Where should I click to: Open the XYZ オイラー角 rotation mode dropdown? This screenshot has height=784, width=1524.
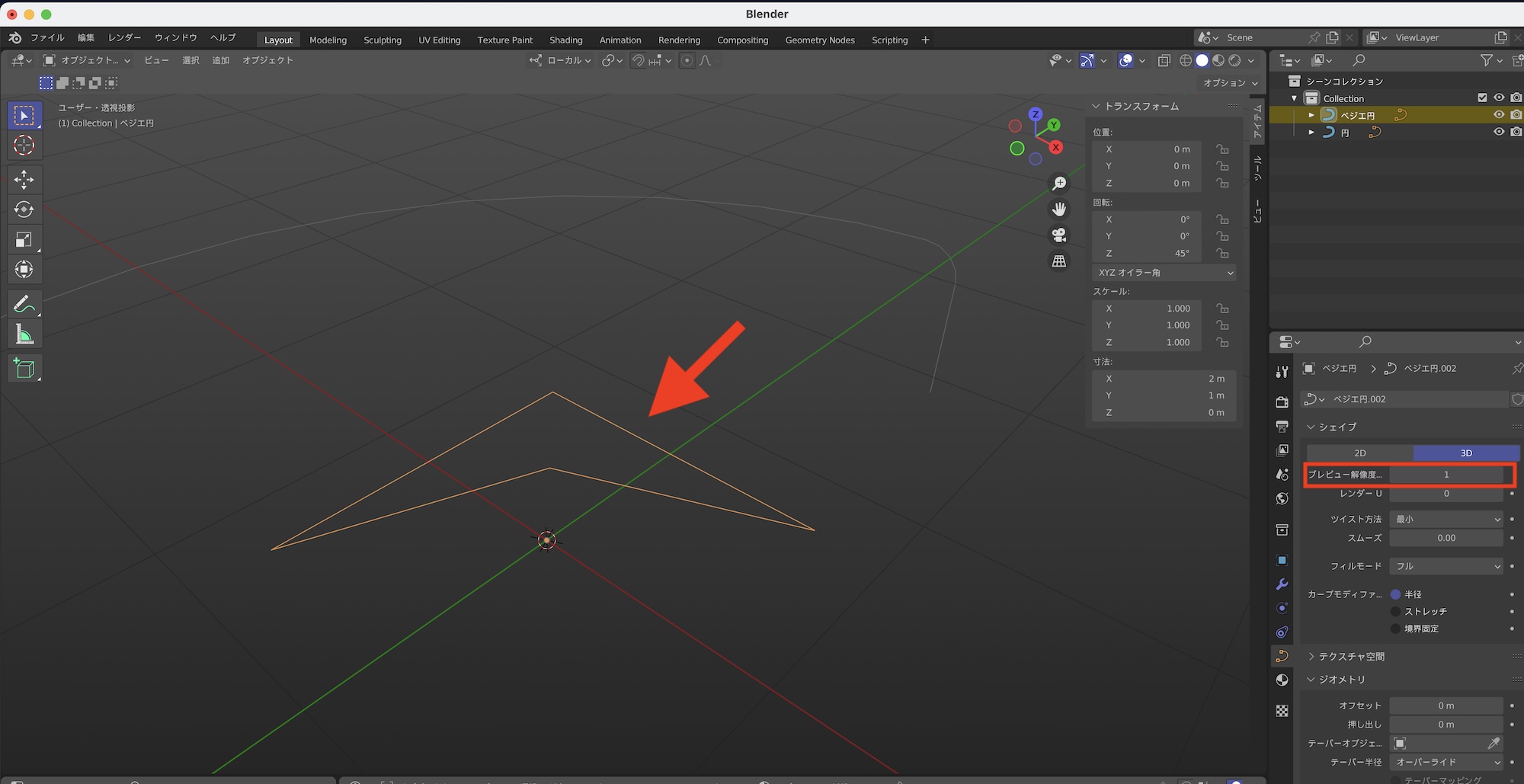[1164, 273]
